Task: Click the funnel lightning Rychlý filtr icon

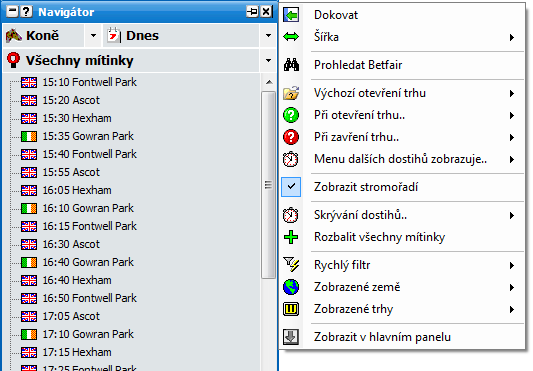Action: pos(291,265)
